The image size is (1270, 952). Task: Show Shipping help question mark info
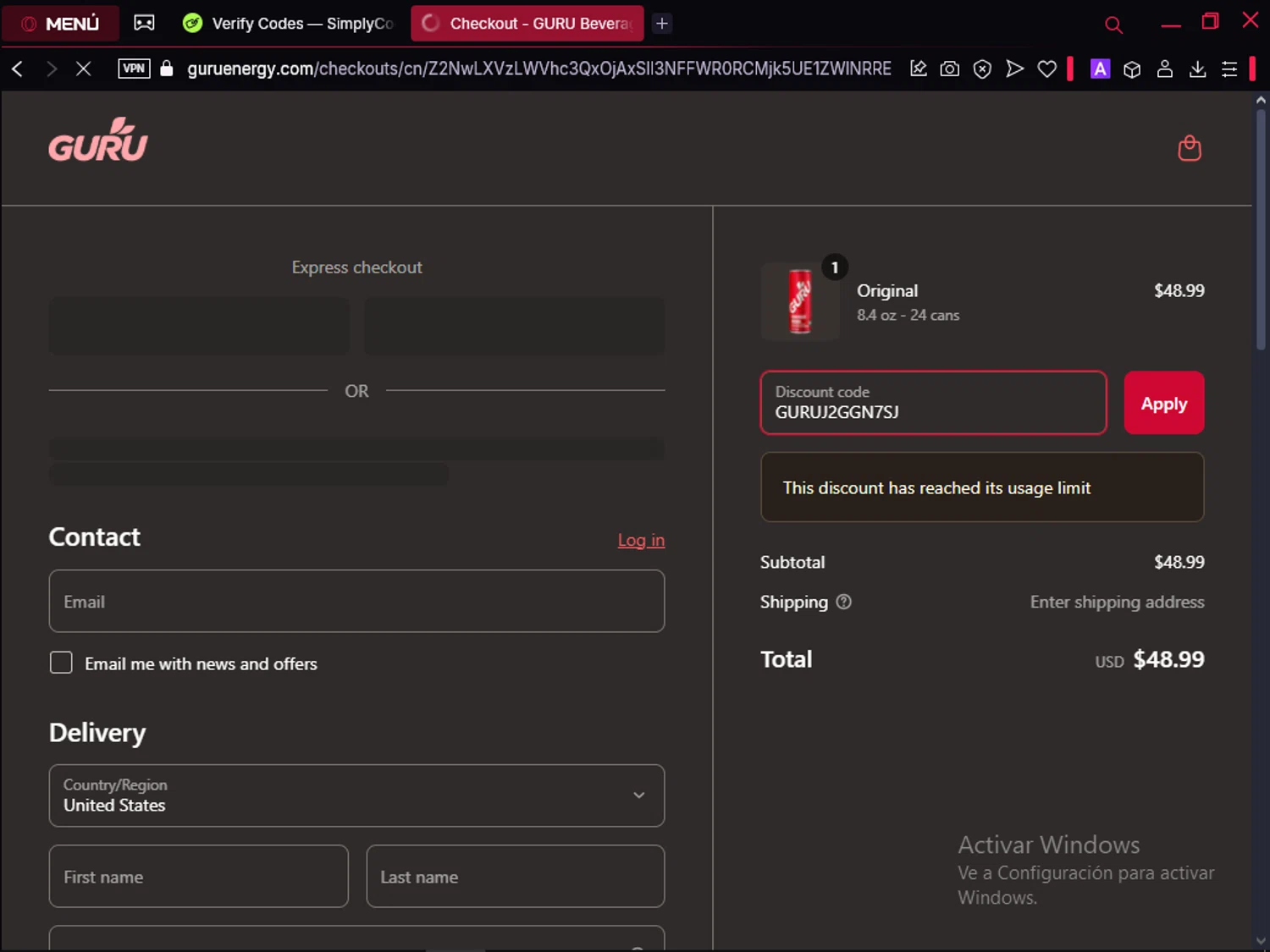pyautogui.click(x=843, y=602)
